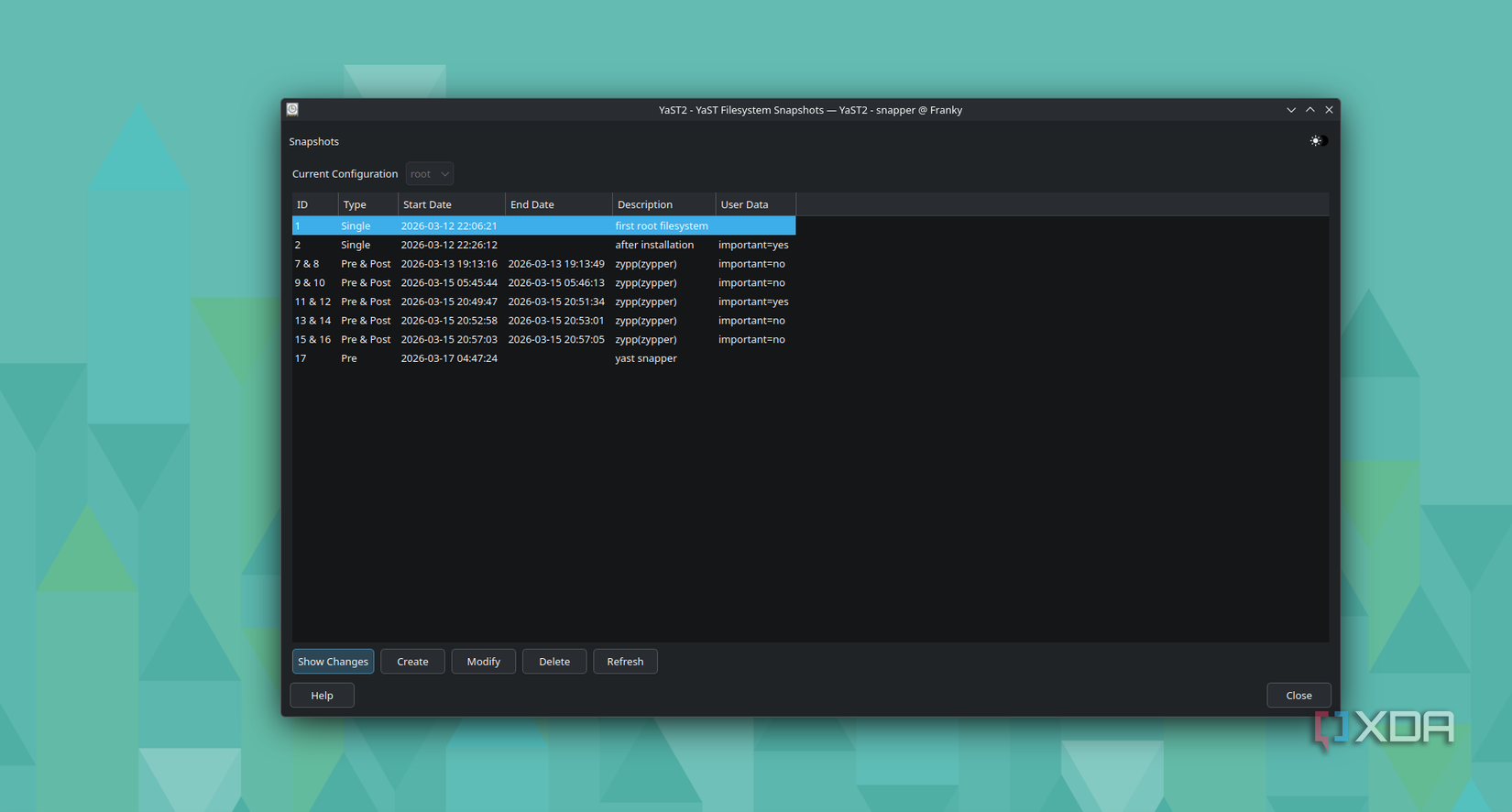Sort by the Start Date column header

(450, 204)
